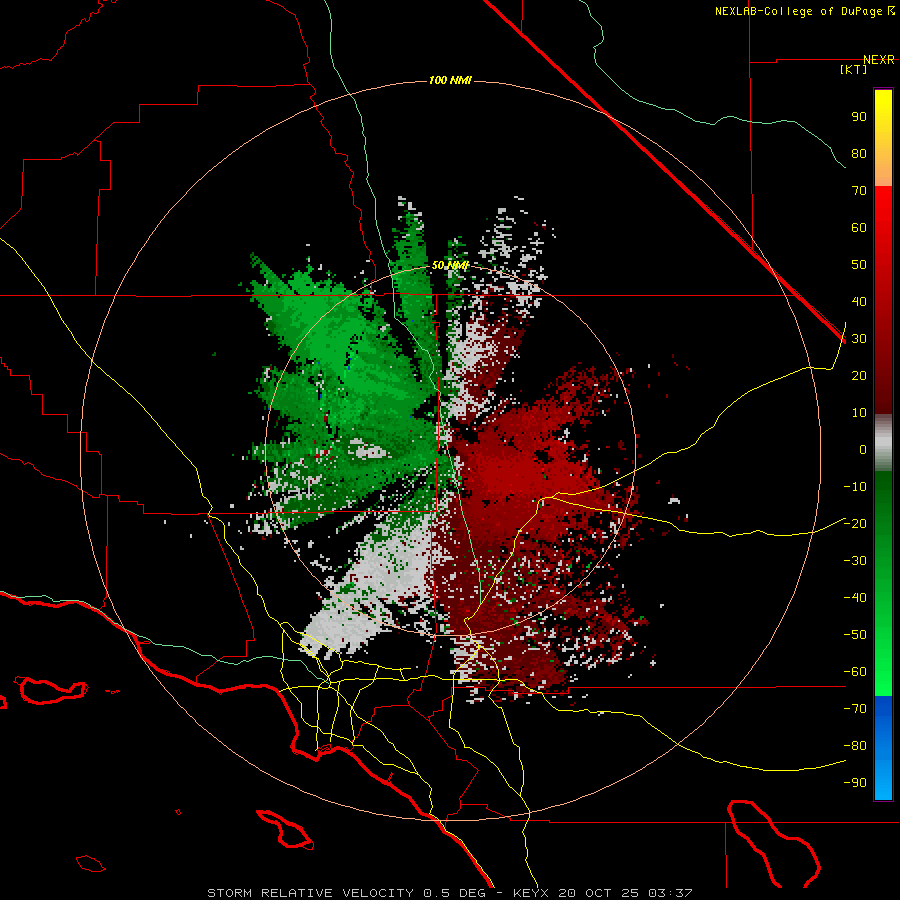The image size is (900, 900).
Task: Click the -40 value on the velocity scale
Action: coord(855,598)
